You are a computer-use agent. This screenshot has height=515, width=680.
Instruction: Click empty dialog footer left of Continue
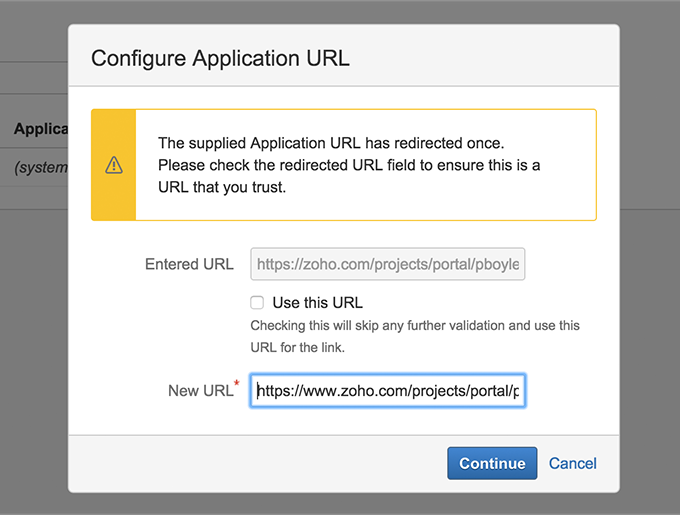pyautogui.click(x=250, y=463)
